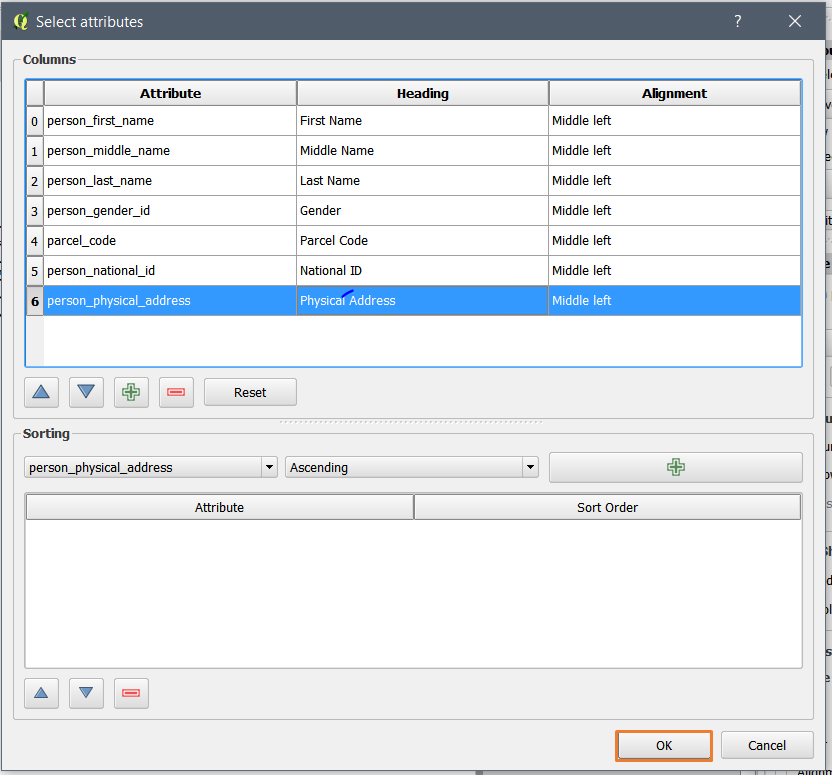
Task: Edit the Physical Address heading field
Action: 422,301
